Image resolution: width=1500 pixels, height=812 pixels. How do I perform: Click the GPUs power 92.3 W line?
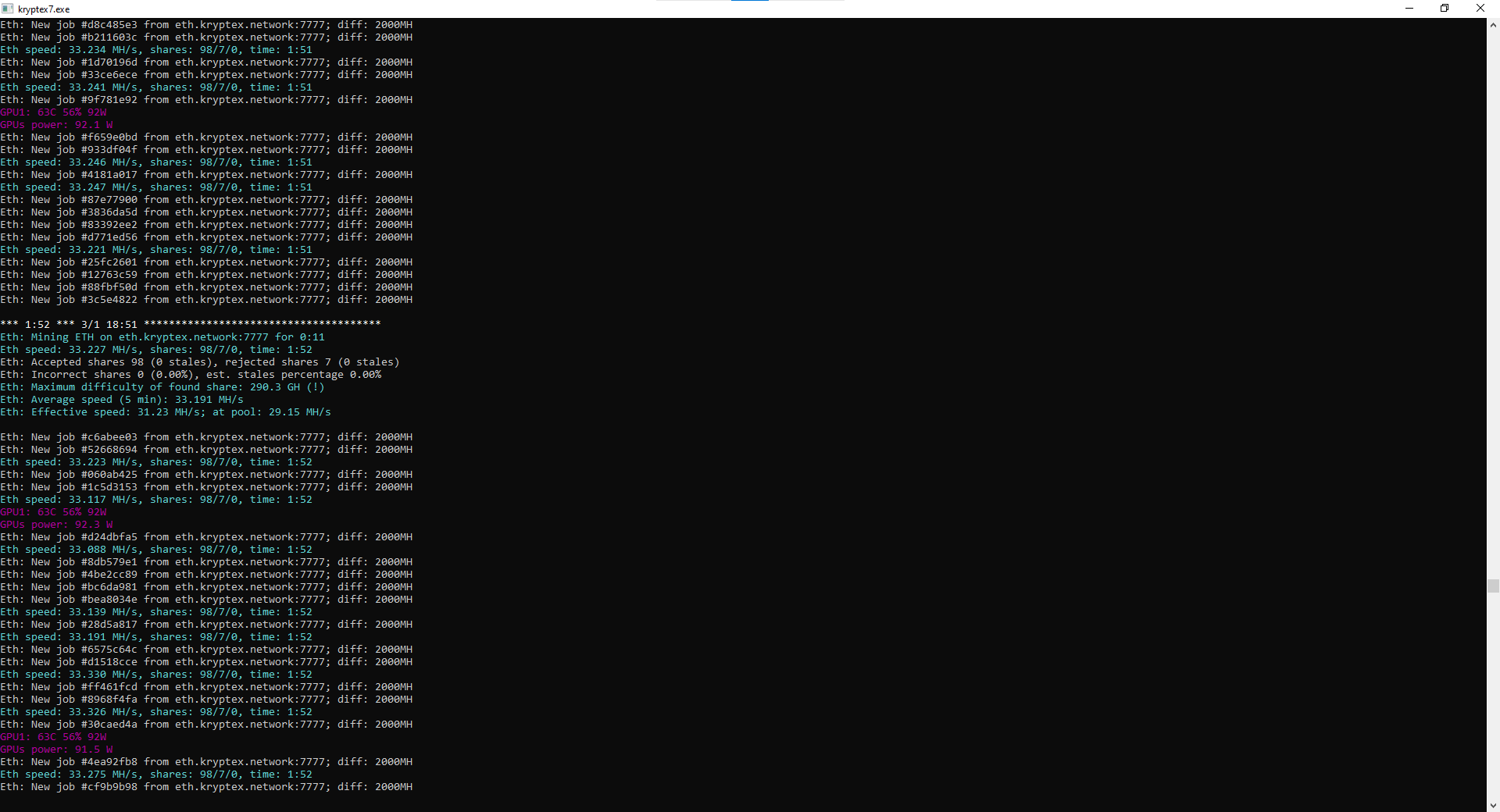[x=56, y=525]
